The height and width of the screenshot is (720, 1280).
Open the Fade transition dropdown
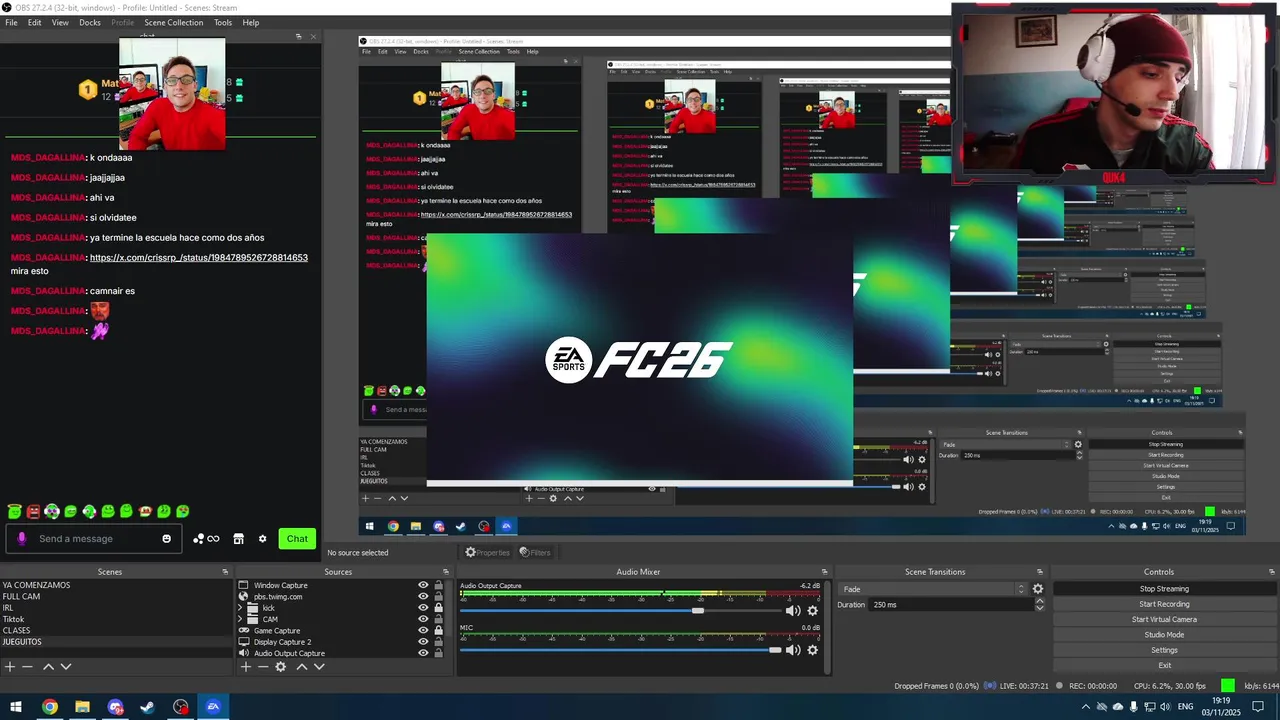(934, 589)
